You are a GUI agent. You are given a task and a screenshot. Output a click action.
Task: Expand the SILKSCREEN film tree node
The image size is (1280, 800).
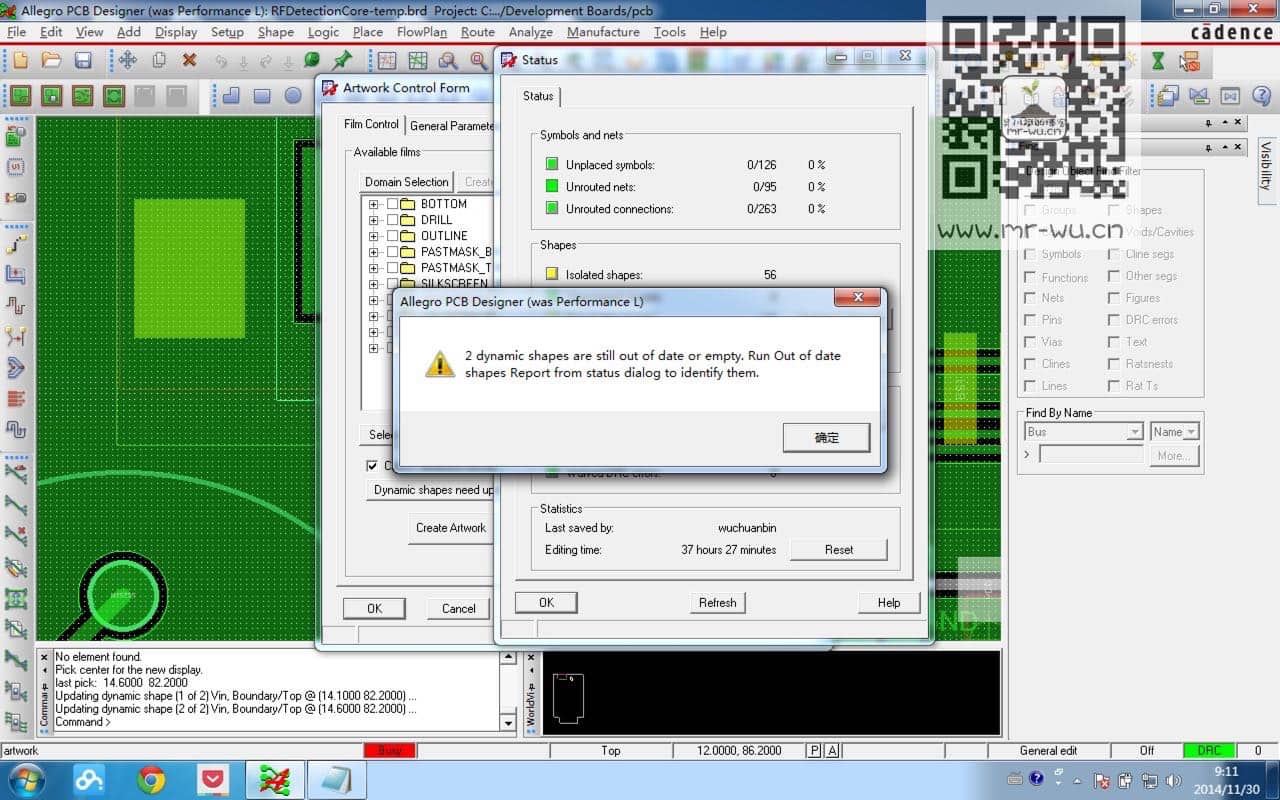(x=374, y=284)
